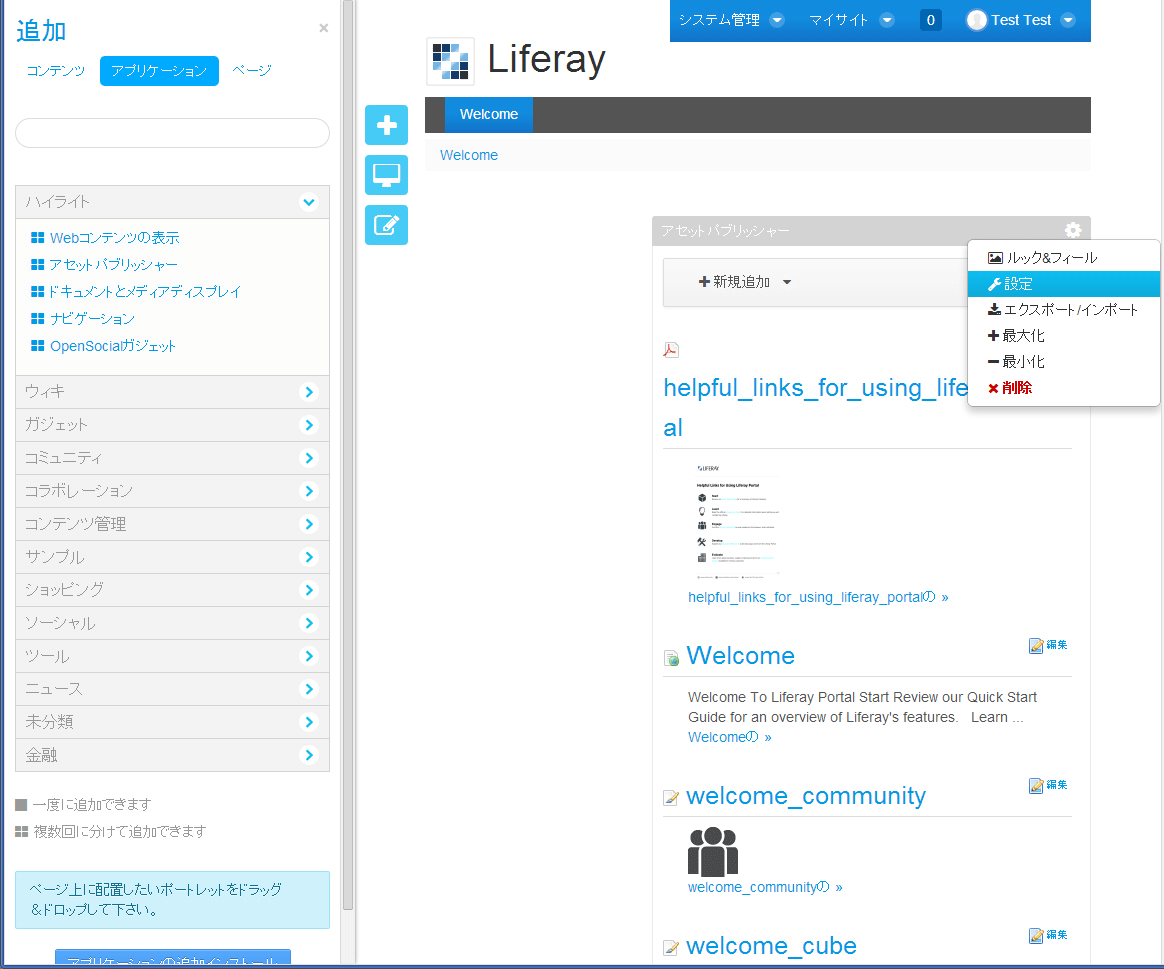Open the device preview monitor icon
The height and width of the screenshot is (969, 1164).
coord(386,175)
